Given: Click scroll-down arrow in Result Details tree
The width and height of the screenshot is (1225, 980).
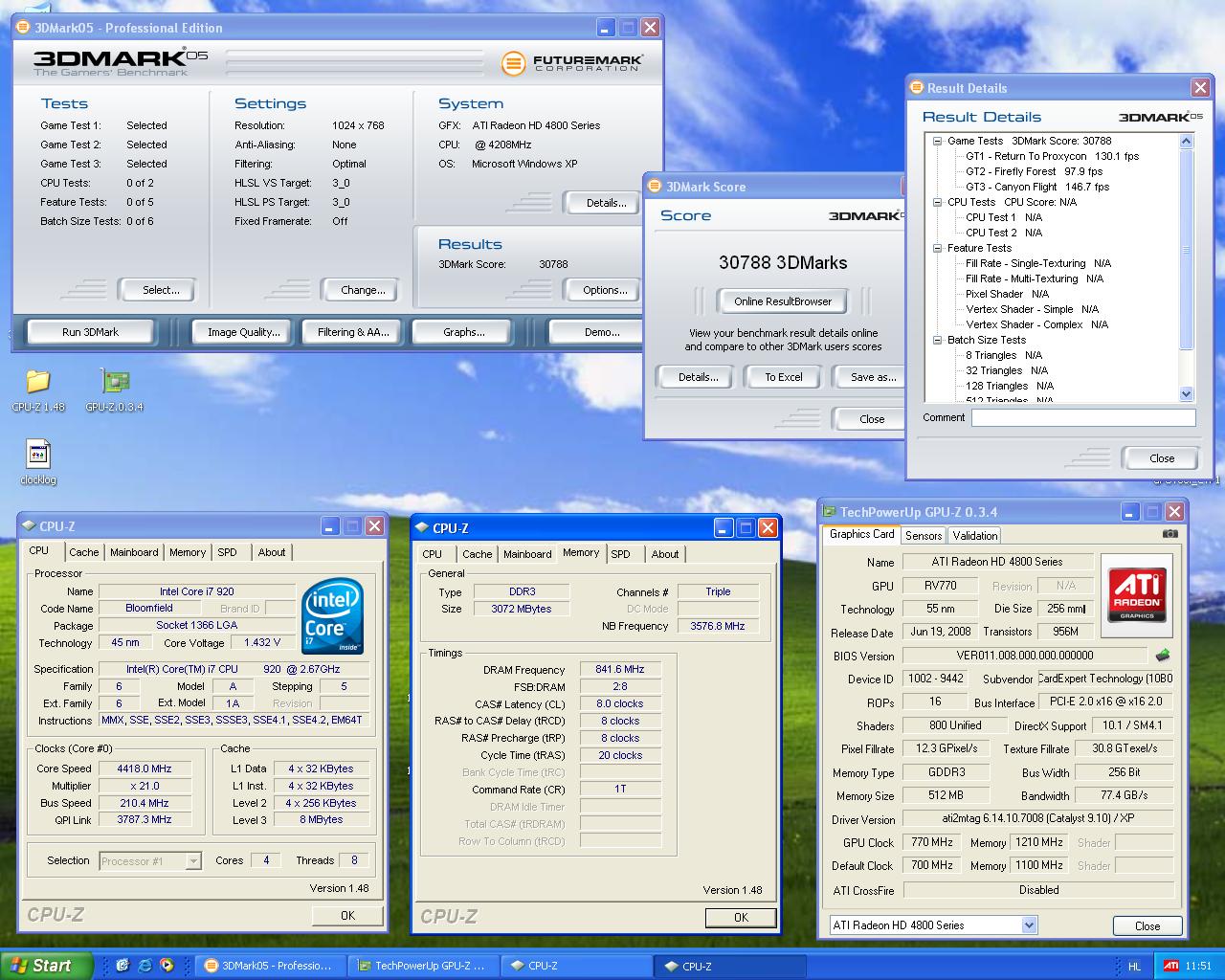Looking at the screenshot, I should click(1187, 393).
